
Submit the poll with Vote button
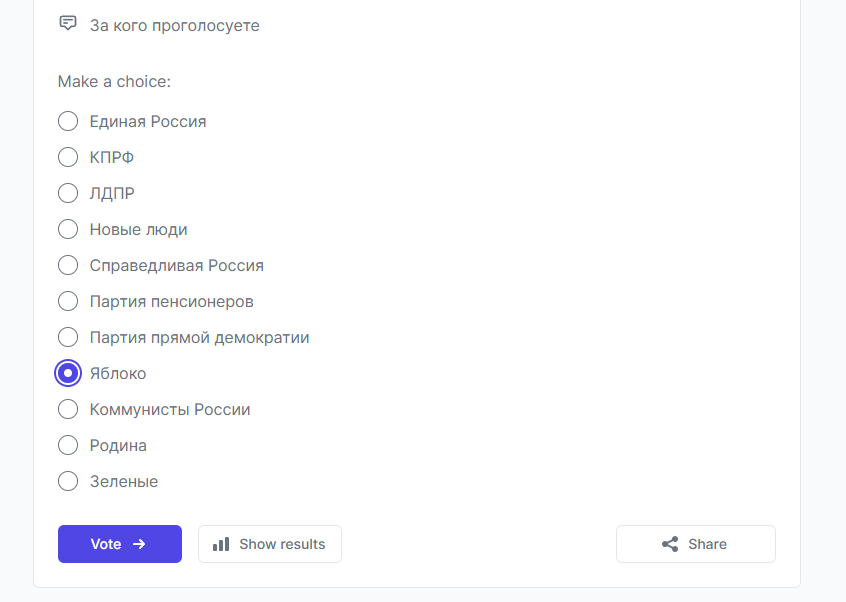pyautogui.click(x=120, y=544)
